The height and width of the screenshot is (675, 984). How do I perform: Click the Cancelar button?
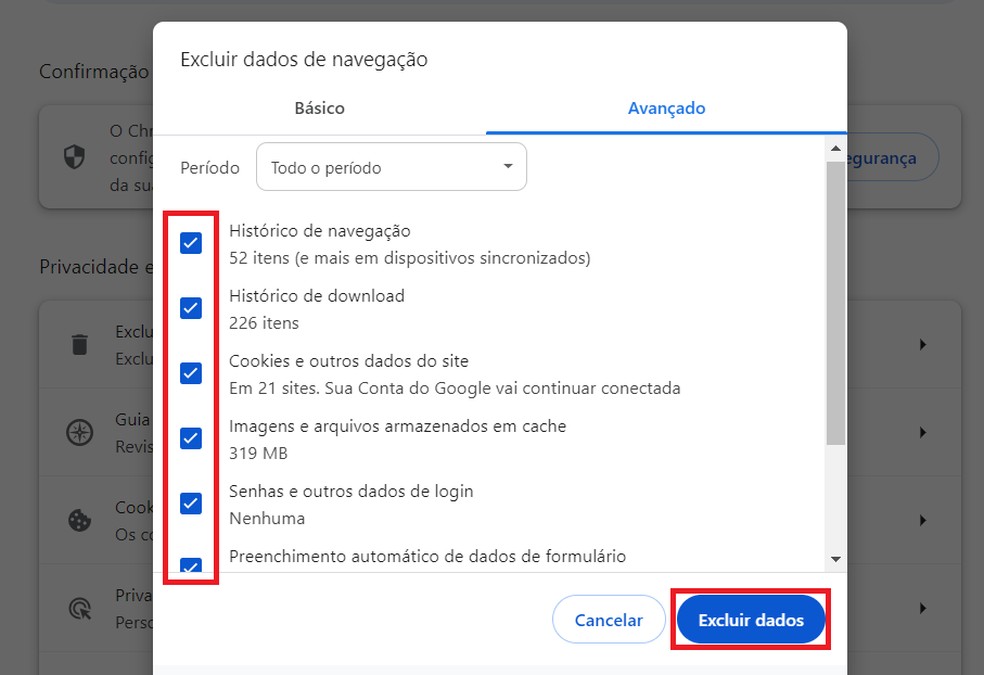(x=608, y=619)
